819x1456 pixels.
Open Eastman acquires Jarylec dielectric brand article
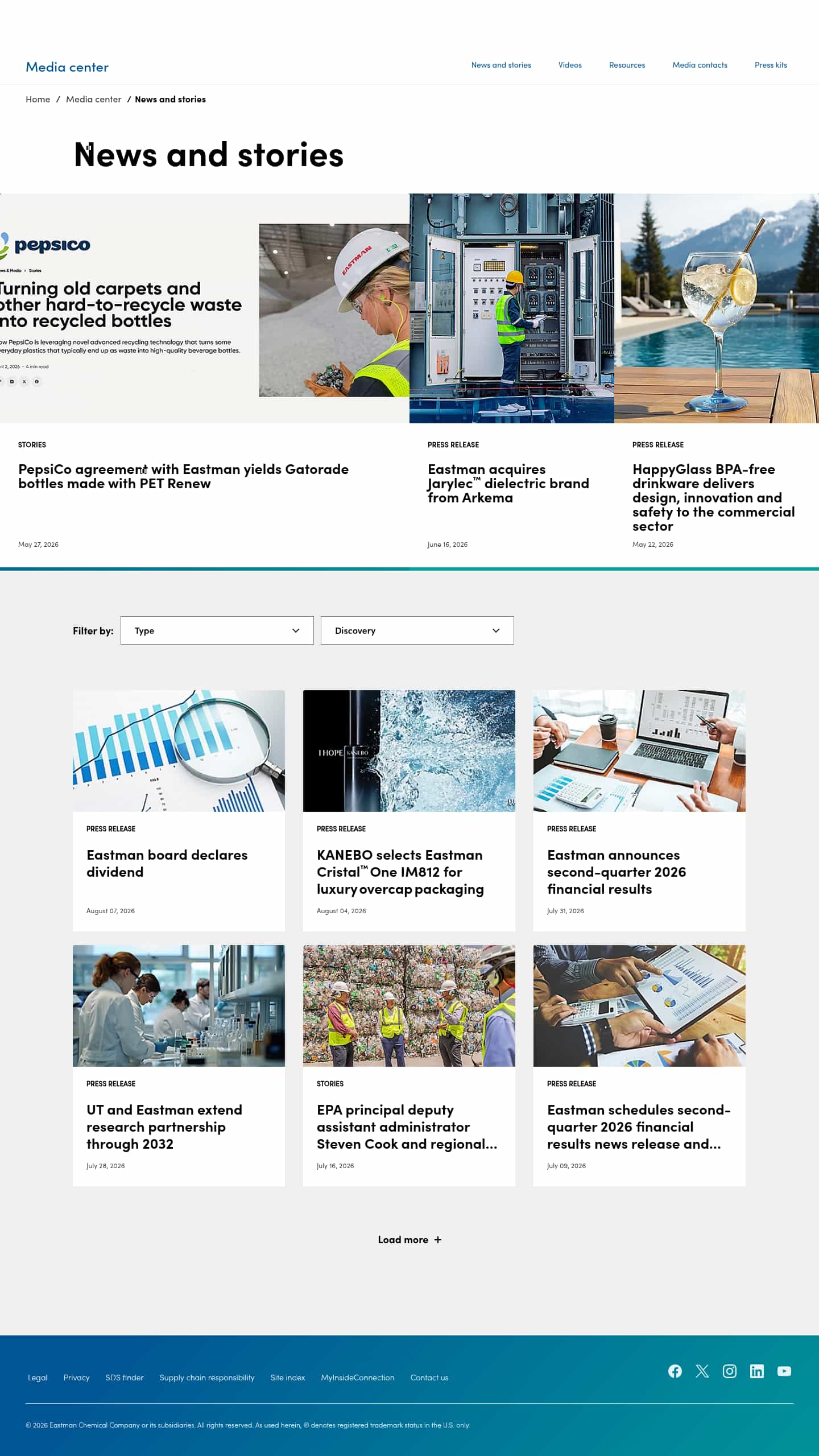click(x=508, y=484)
